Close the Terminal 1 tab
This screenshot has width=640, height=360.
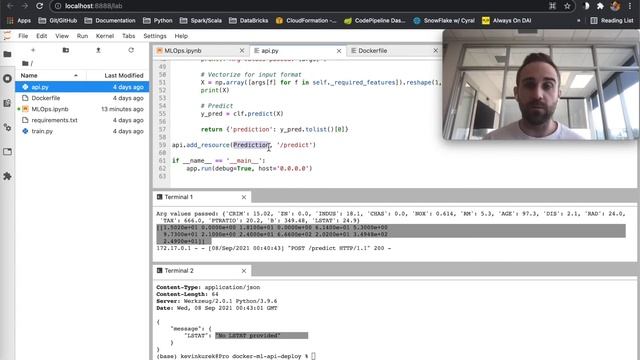pyautogui.click(x=244, y=197)
